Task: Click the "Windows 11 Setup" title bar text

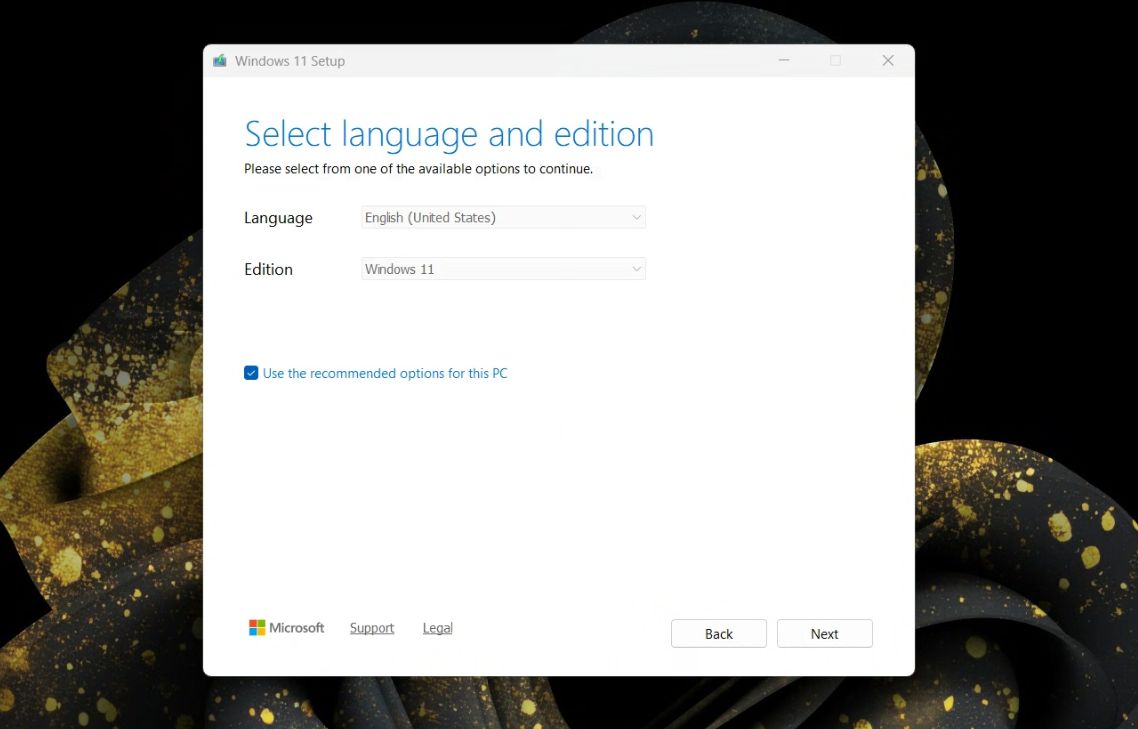Action: 290,61
